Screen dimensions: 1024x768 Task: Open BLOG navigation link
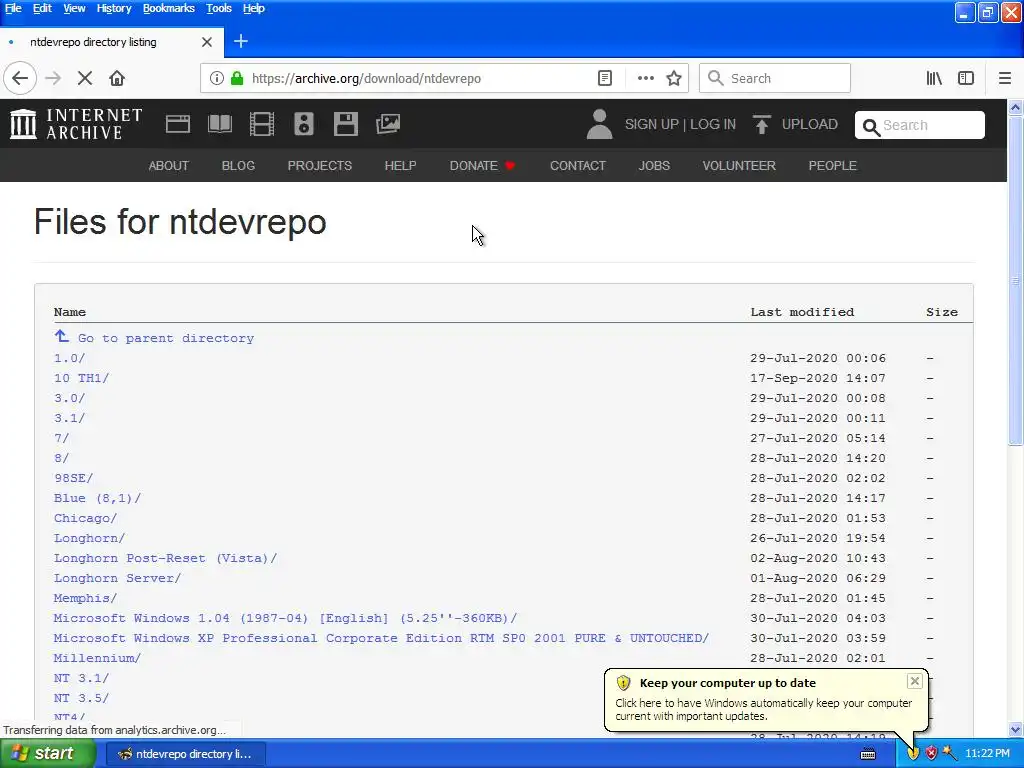click(x=238, y=165)
